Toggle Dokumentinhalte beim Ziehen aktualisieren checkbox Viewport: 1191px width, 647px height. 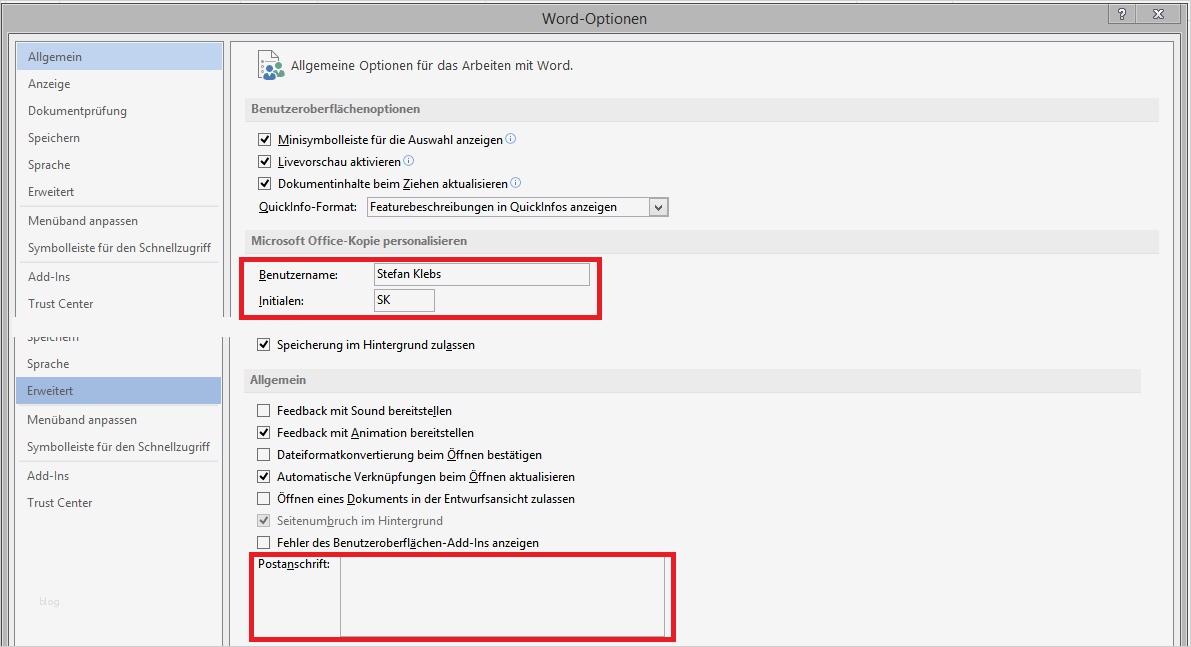pyautogui.click(x=265, y=184)
